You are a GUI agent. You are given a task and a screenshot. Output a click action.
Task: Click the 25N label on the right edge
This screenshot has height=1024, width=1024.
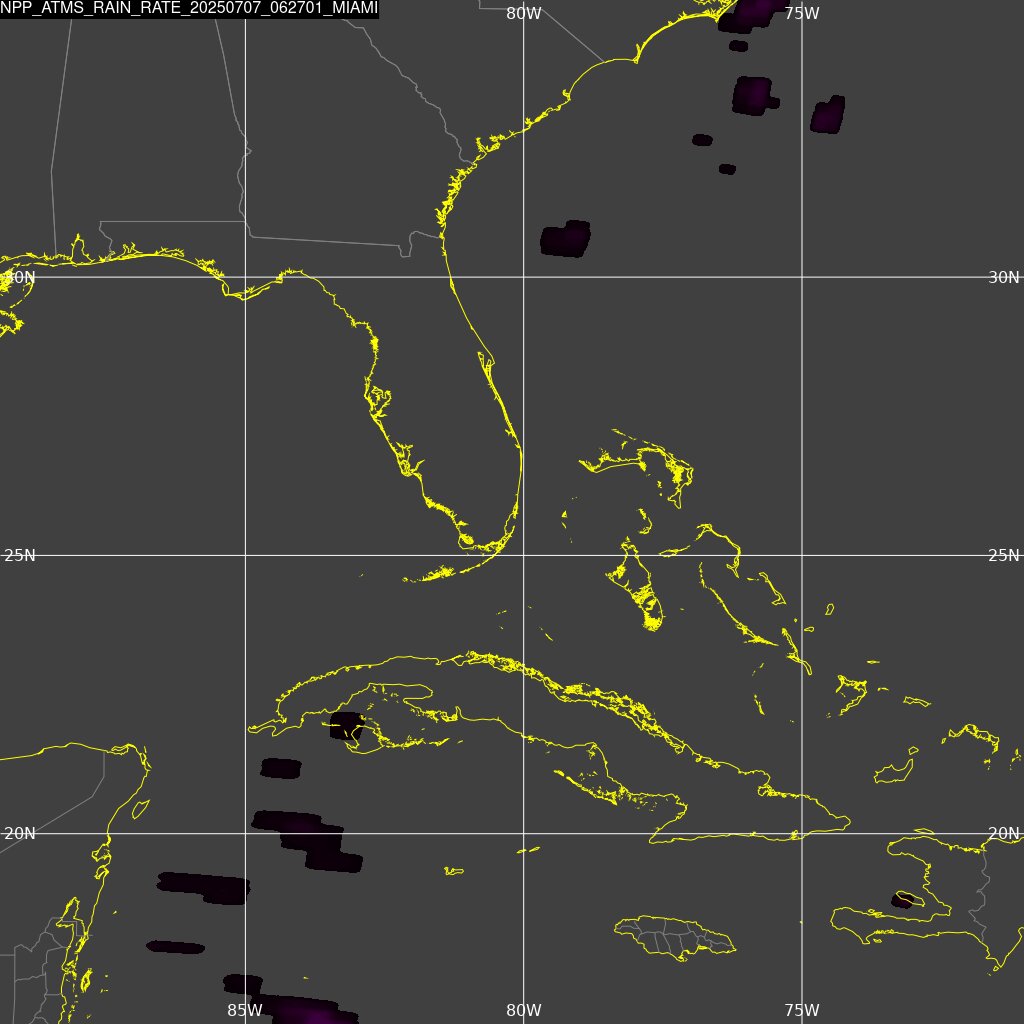1003,555
